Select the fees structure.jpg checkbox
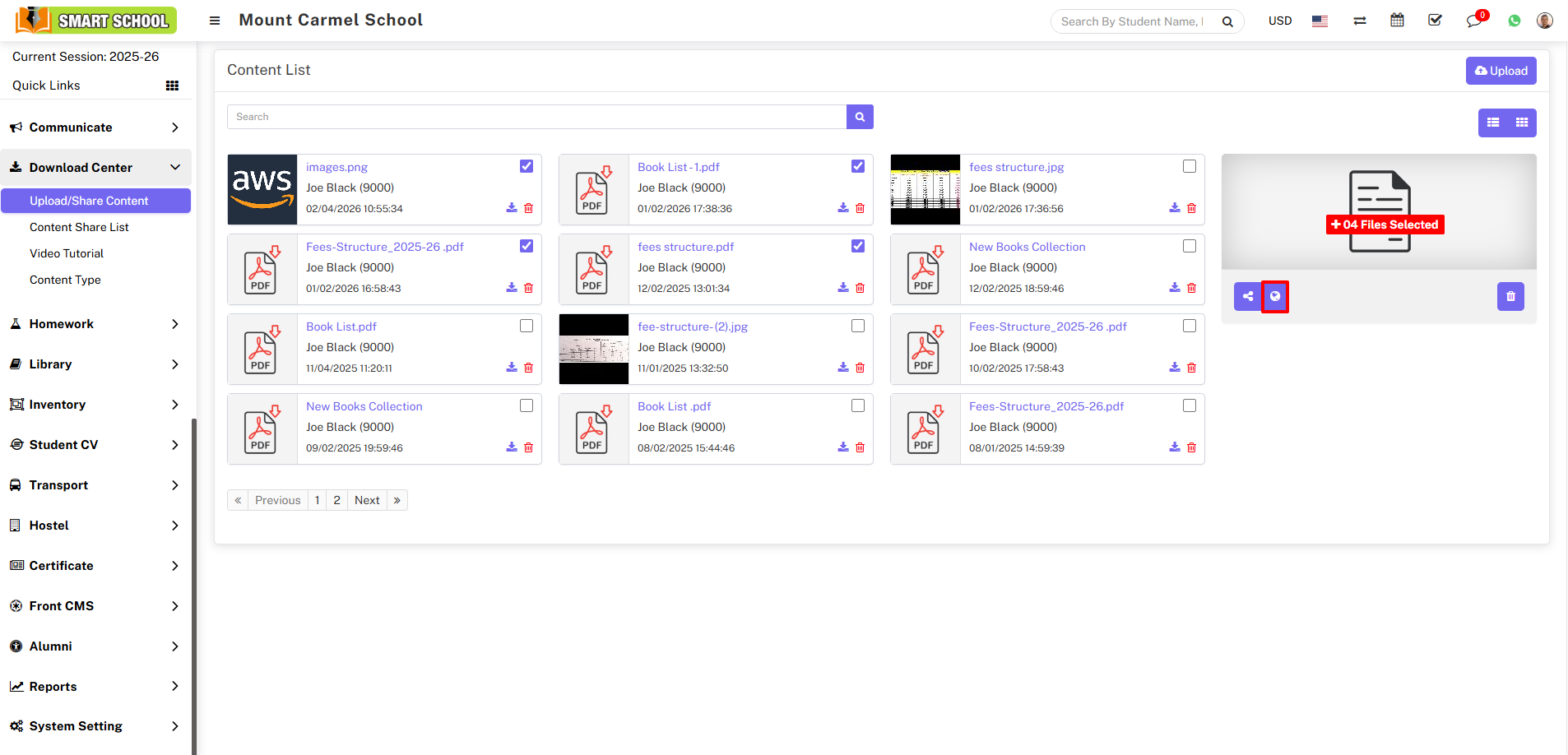Screen dimensions: 1568x755 (1189, 166)
